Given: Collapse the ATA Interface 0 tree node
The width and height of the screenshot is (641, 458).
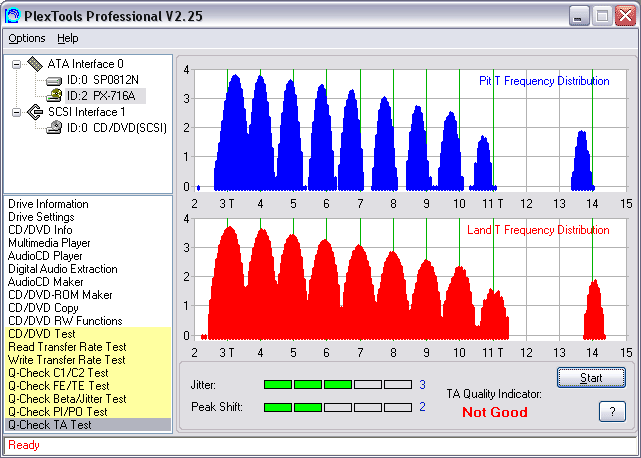Looking at the screenshot, I should [16, 64].
